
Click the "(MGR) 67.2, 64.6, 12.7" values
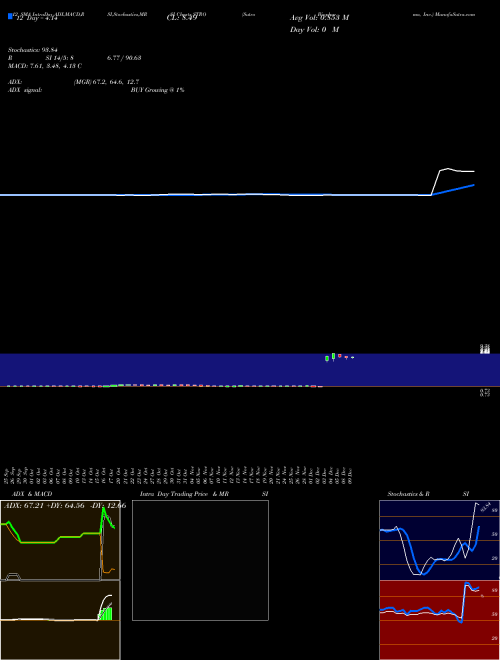point(106,82)
